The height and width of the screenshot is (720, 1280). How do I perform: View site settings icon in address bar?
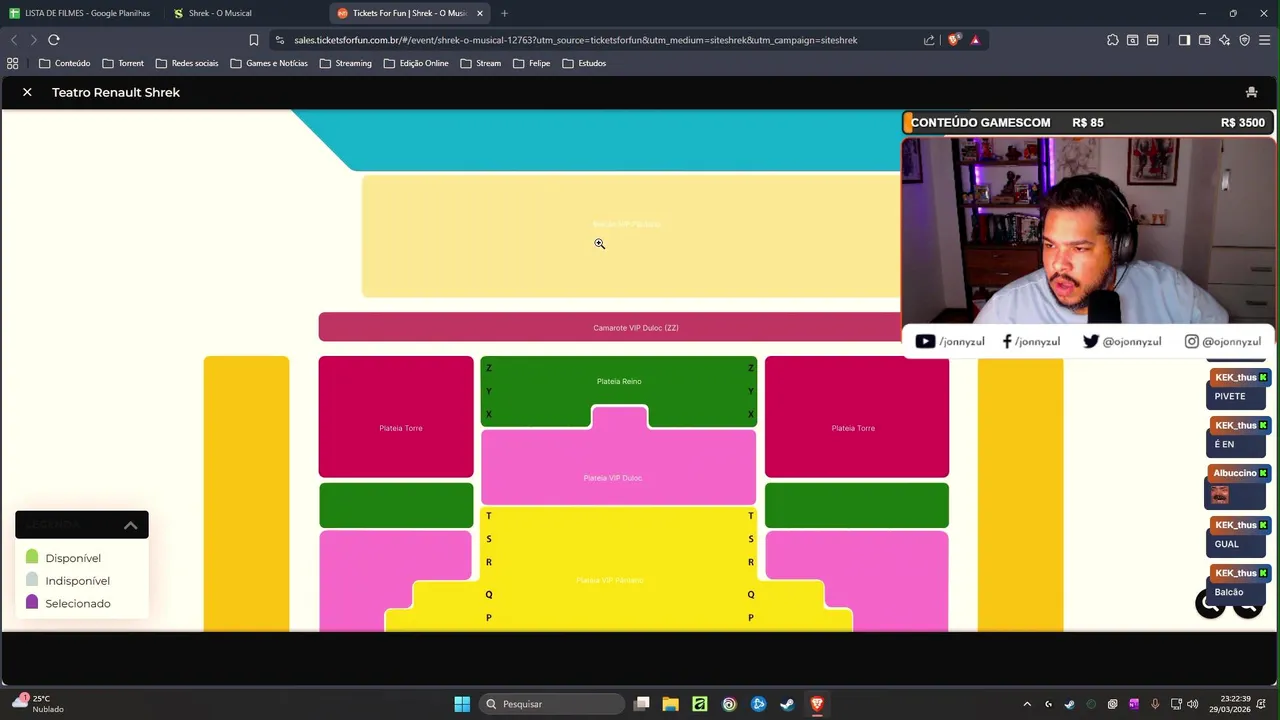(x=280, y=40)
